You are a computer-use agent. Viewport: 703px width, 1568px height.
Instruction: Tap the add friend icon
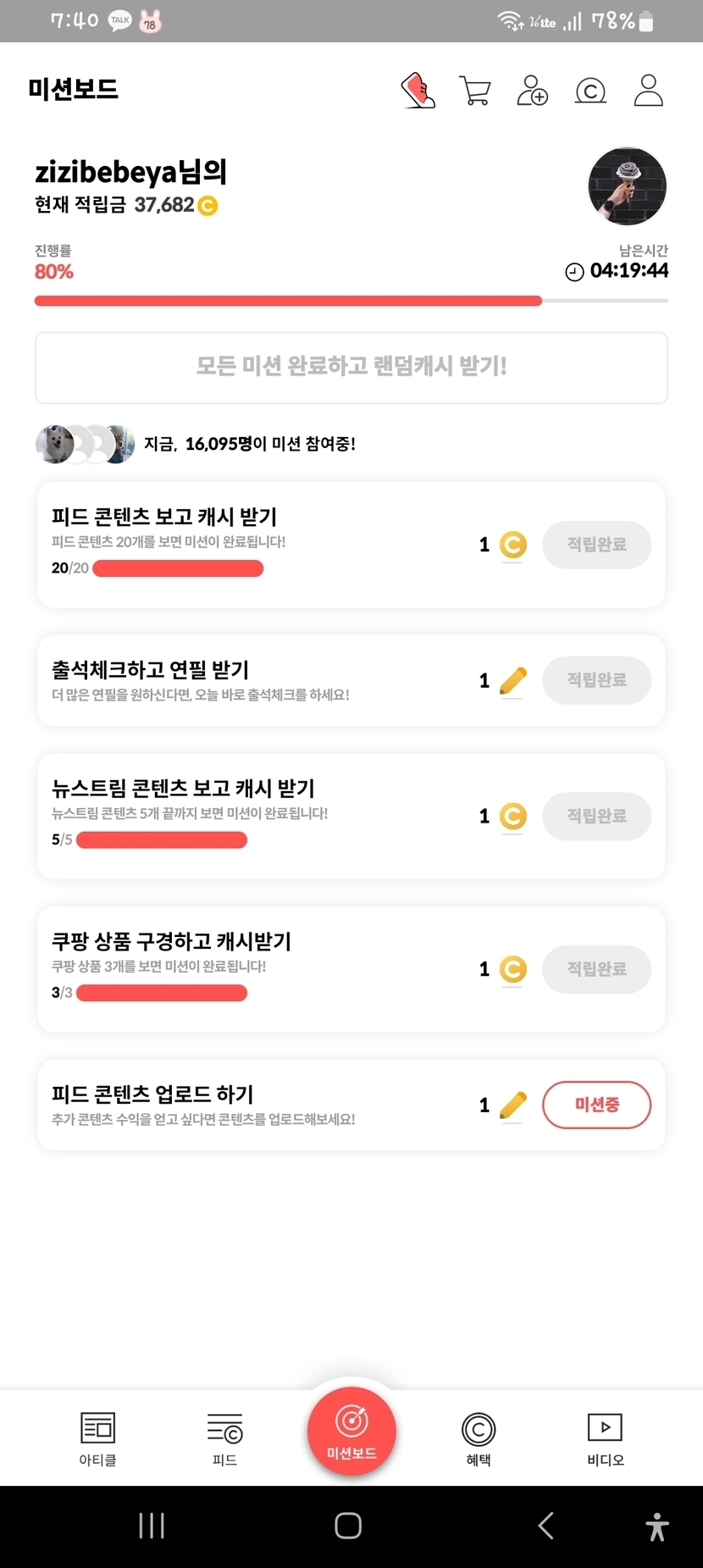coord(532,90)
